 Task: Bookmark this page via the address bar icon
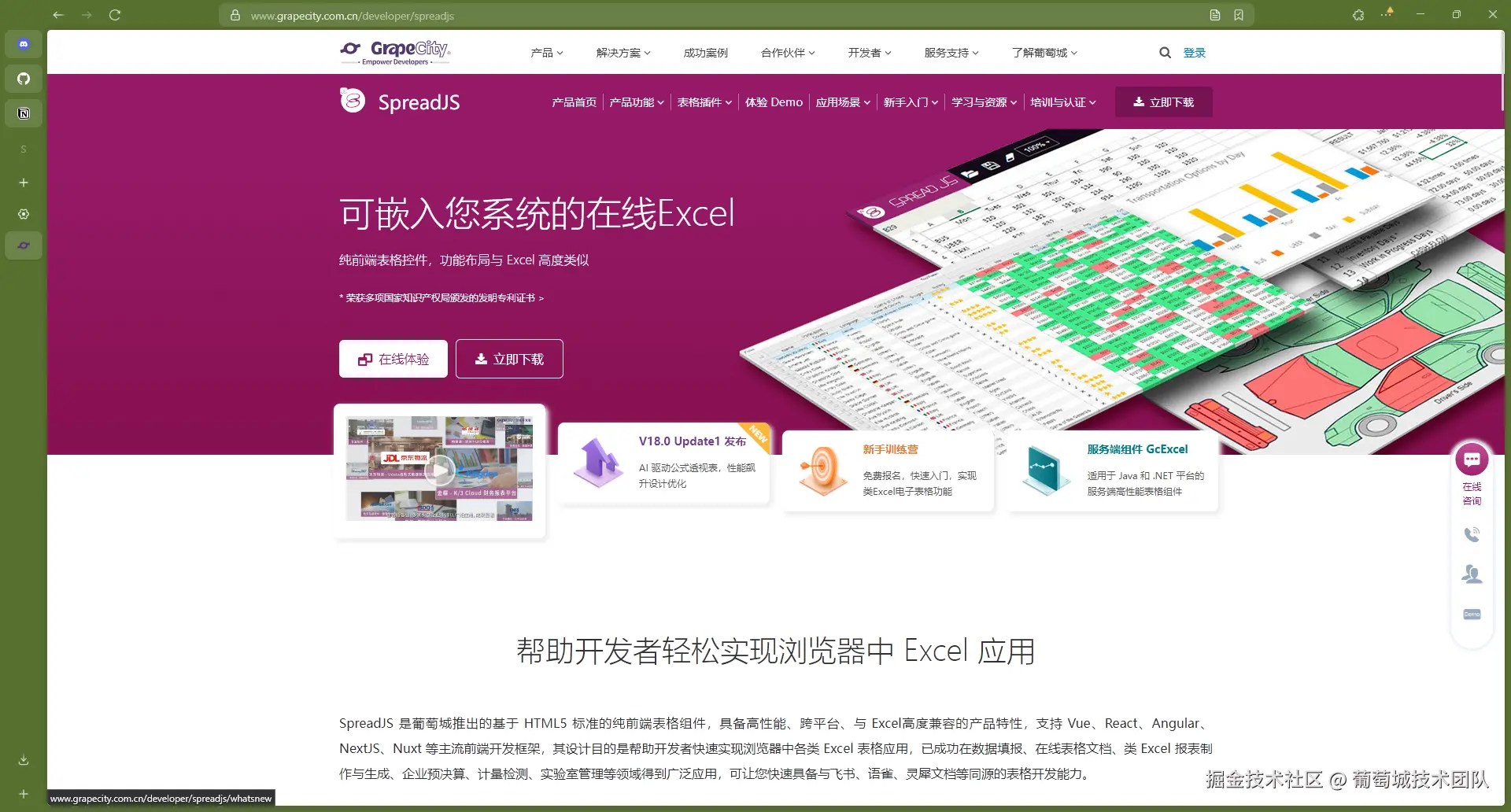pos(1239,14)
